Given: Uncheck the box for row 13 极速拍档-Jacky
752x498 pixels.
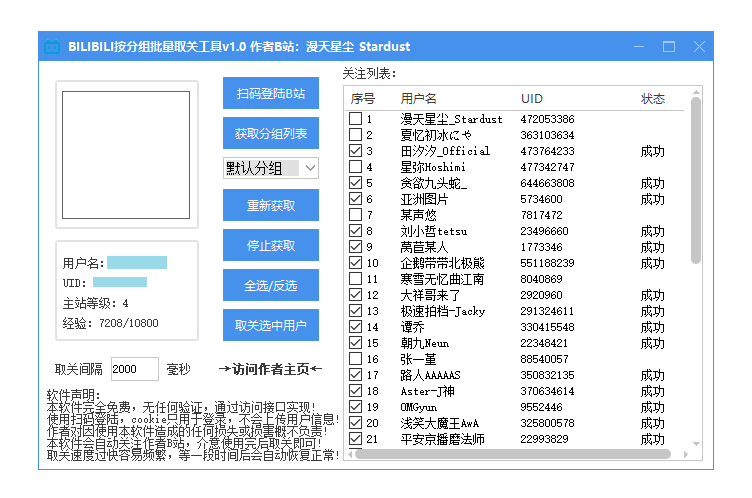Looking at the screenshot, I should click(355, 311).
